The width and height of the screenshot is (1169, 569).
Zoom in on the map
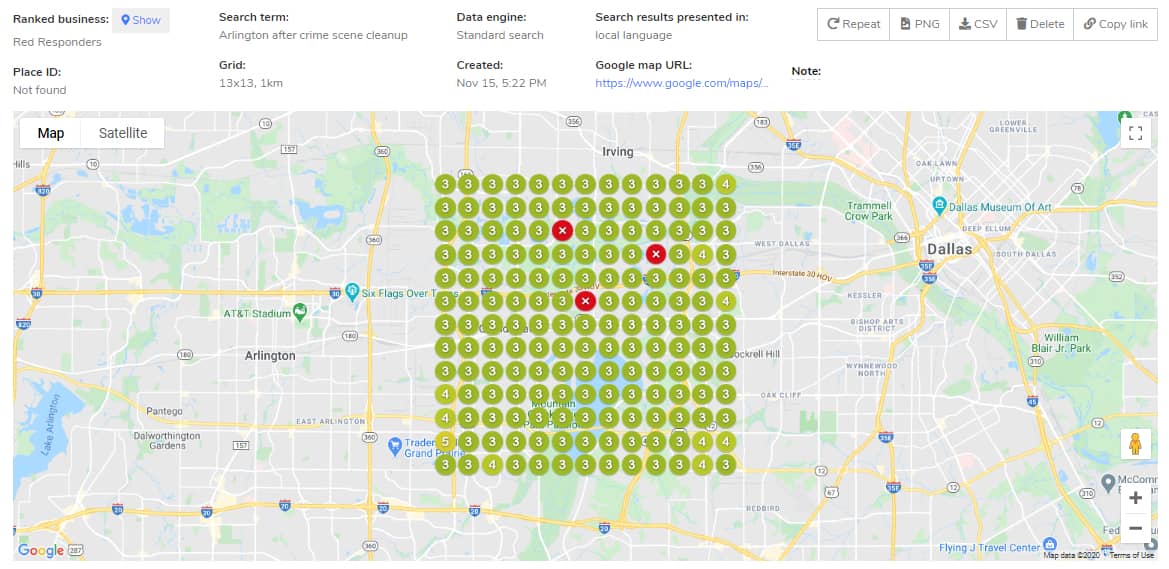[x=1135, y=497]
